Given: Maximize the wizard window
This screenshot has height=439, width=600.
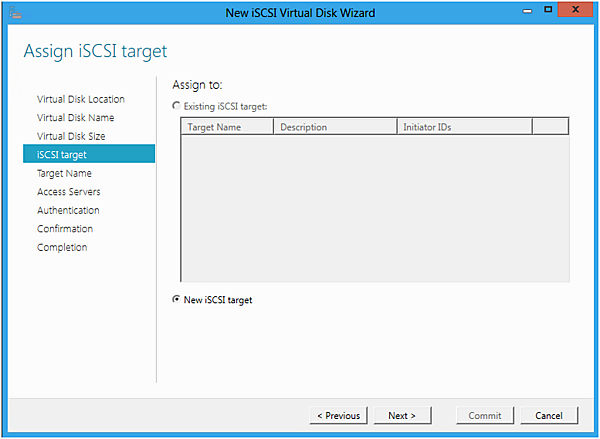Looking at the screenshot, I should pyautogui.click(x=548, y=12).
